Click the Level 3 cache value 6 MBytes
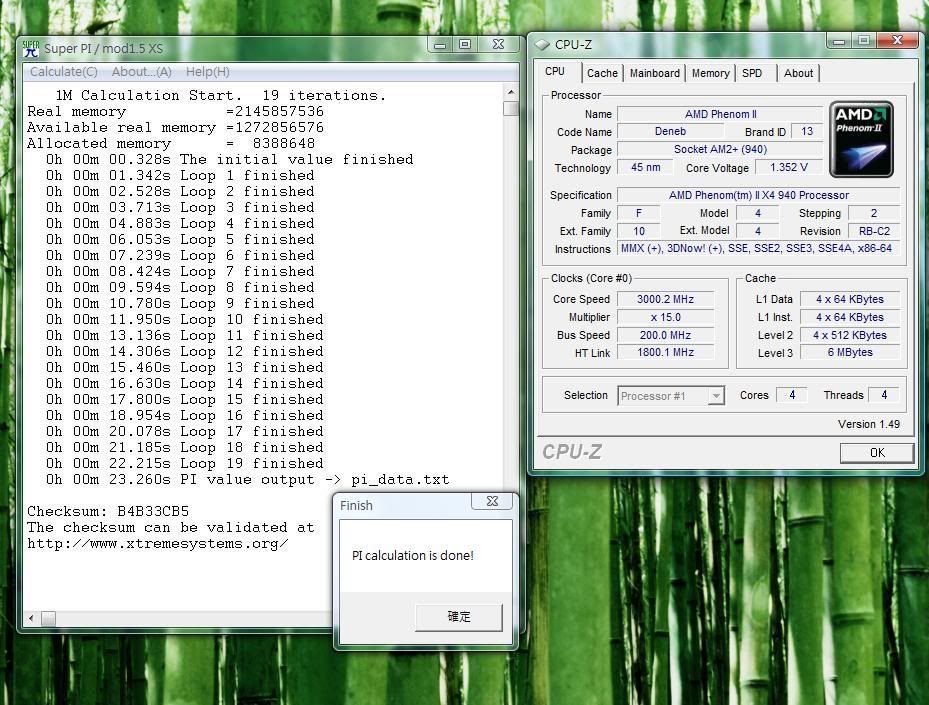 850,352
